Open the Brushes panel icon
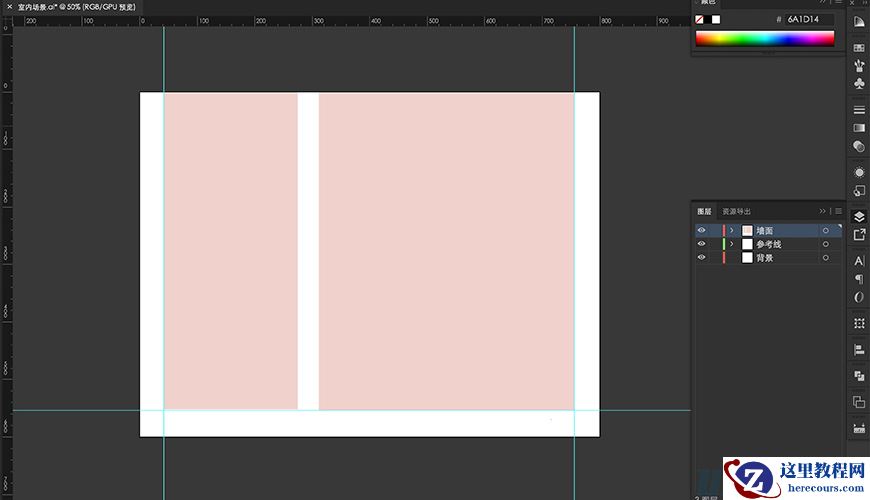 (x=859, y=66)
